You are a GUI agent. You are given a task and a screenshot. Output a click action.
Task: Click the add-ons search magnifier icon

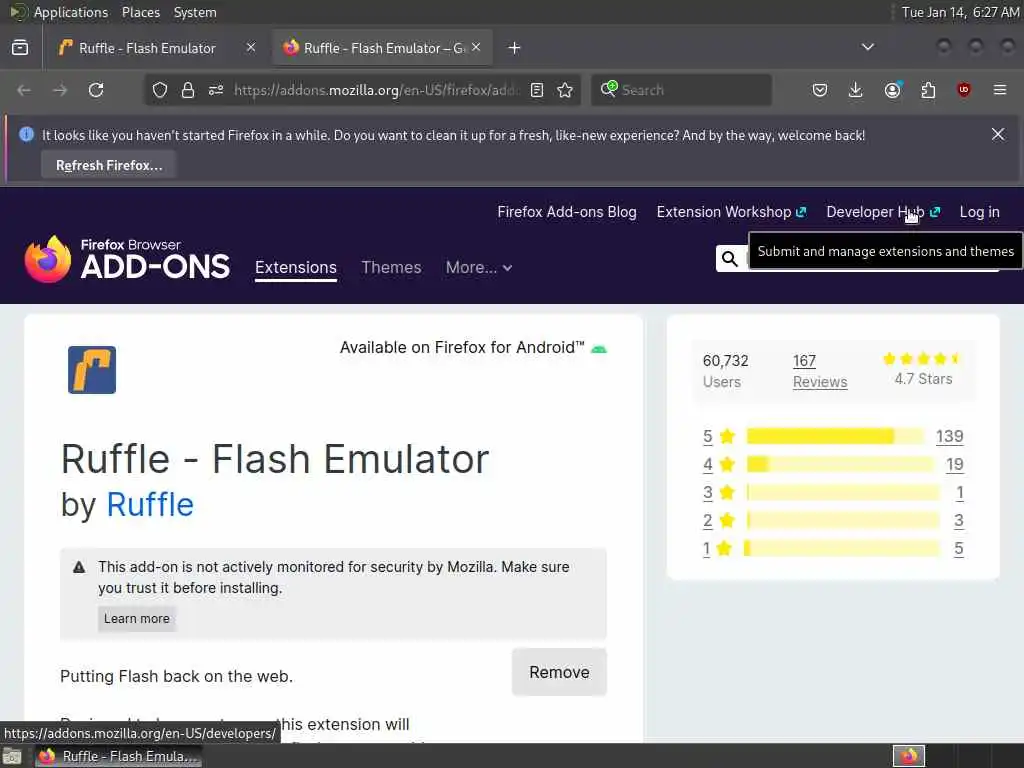click(x=730, y=259)
